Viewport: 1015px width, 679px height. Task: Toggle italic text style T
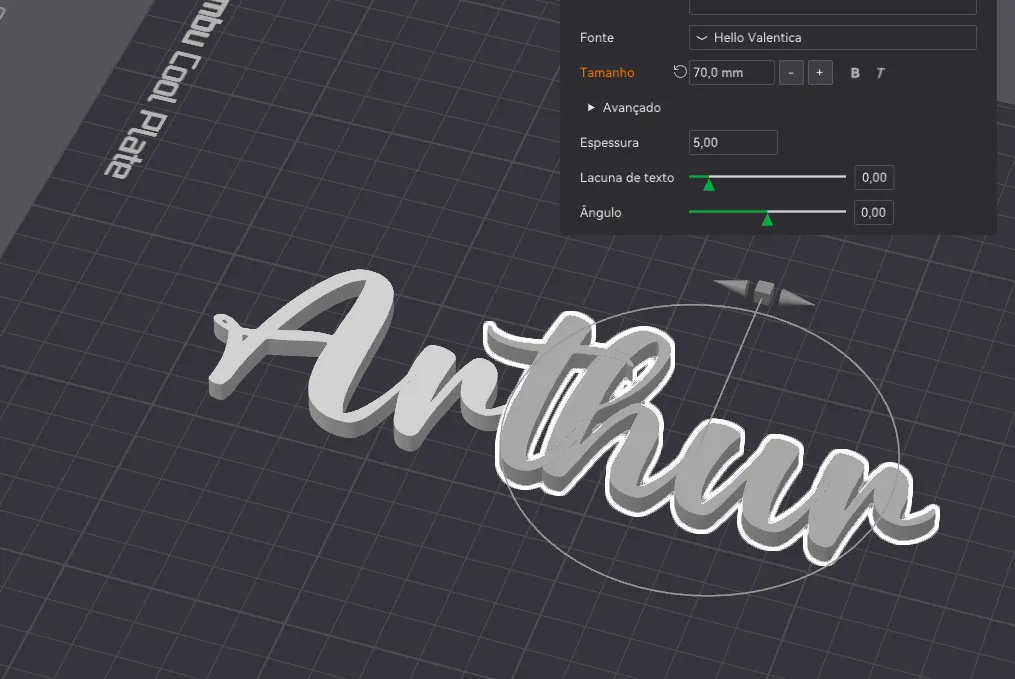[x=880, y=73]
